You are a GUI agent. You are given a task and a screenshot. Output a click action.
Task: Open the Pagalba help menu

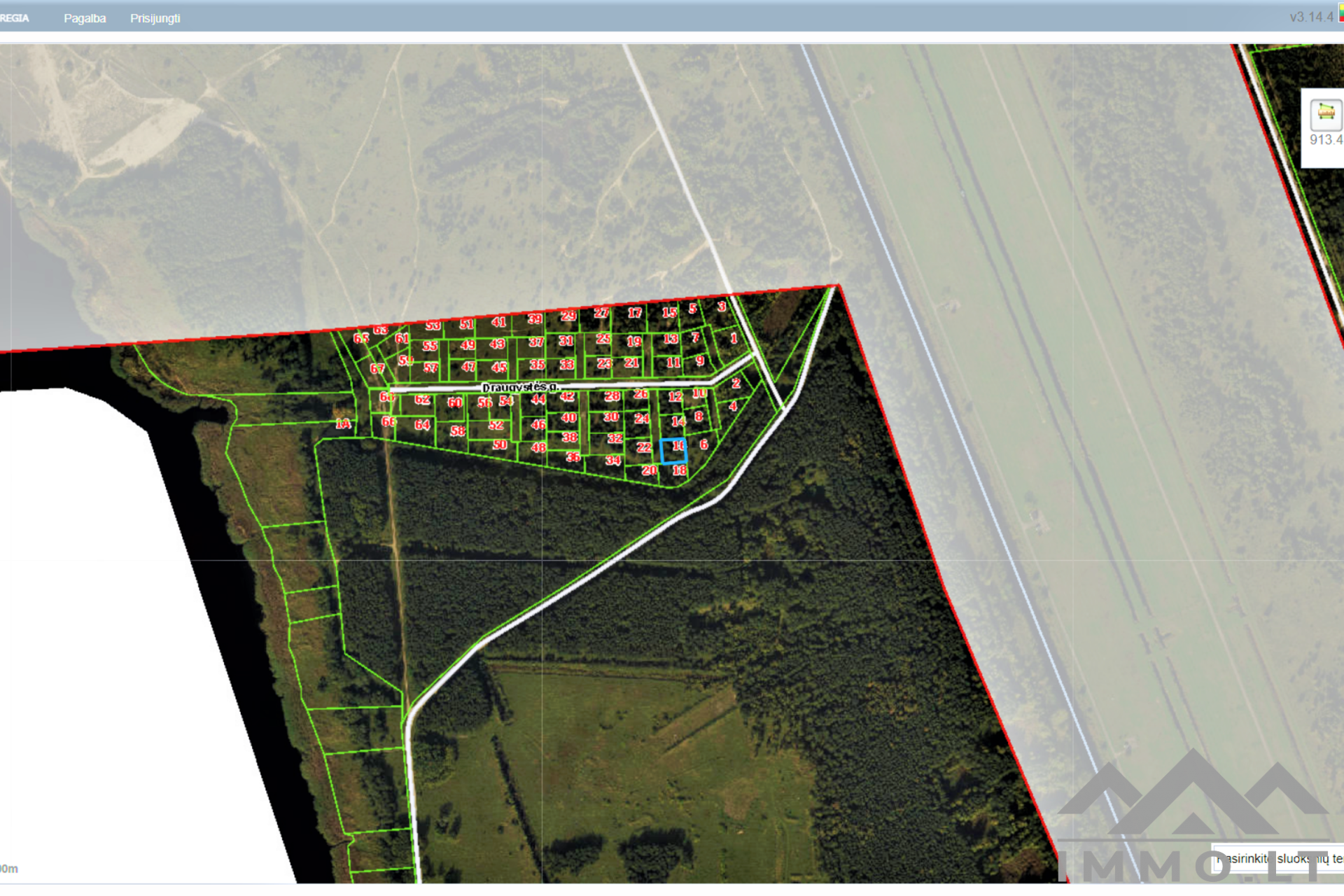85,18
